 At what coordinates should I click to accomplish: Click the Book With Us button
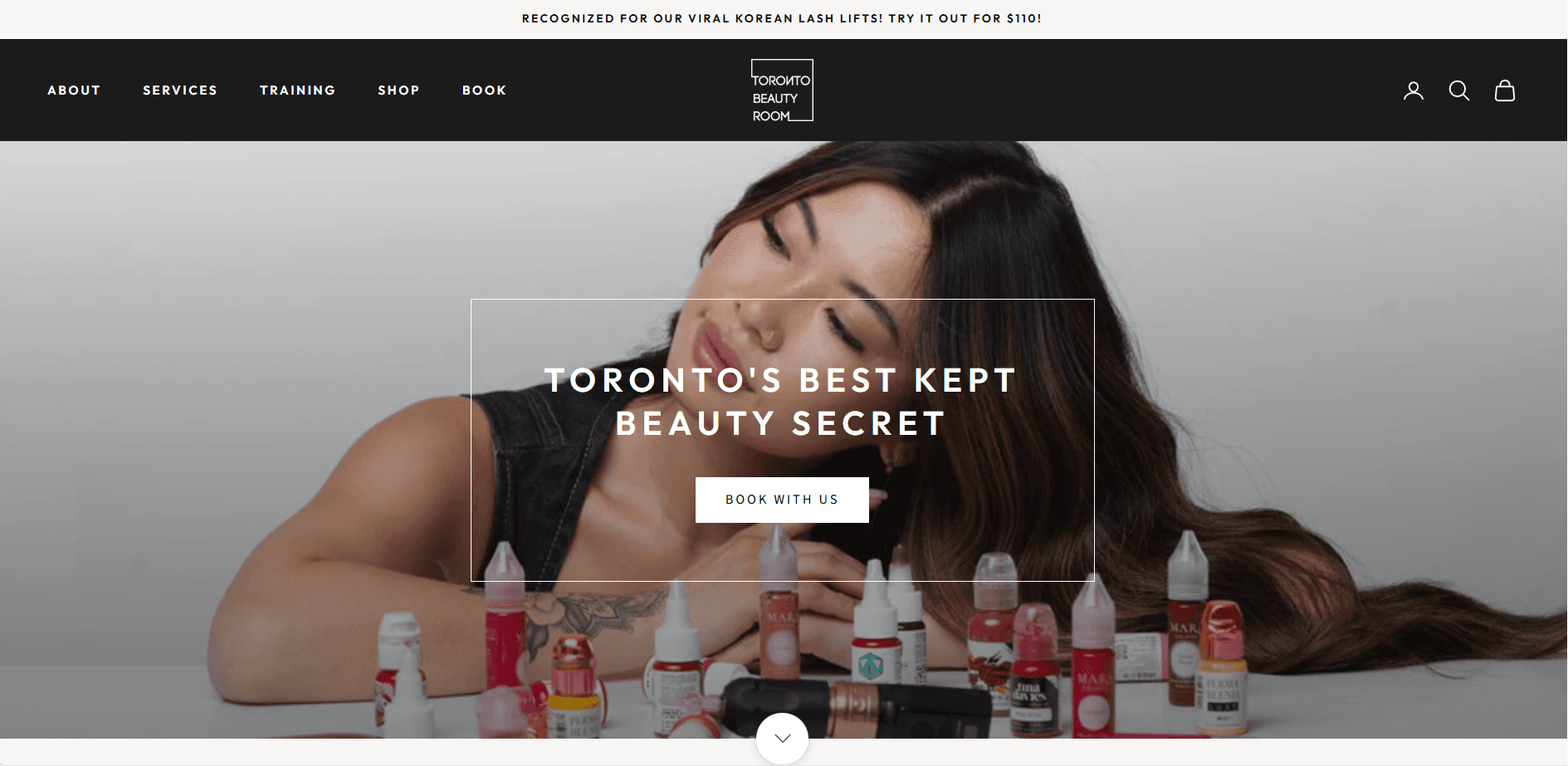coord(782,500)
